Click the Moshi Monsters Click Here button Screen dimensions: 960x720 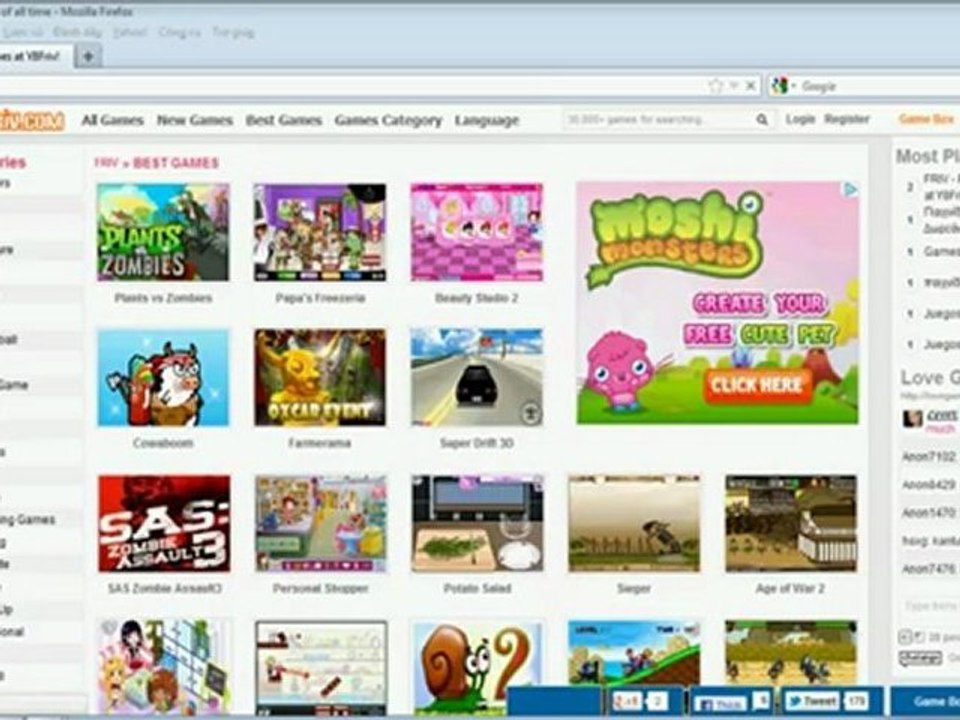[x=758, y=385]
